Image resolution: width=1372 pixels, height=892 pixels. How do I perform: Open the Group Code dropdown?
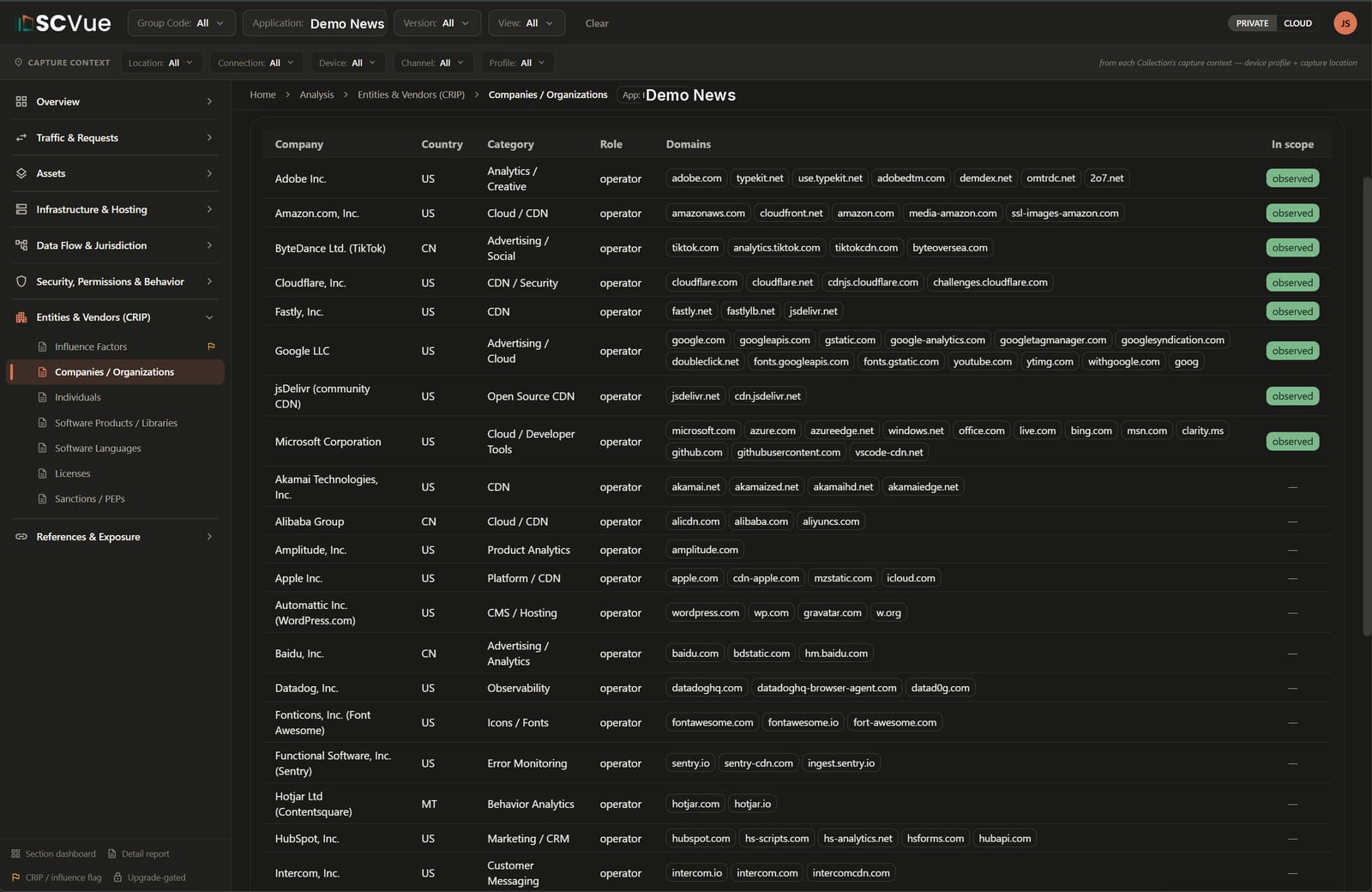coord(181,23)
